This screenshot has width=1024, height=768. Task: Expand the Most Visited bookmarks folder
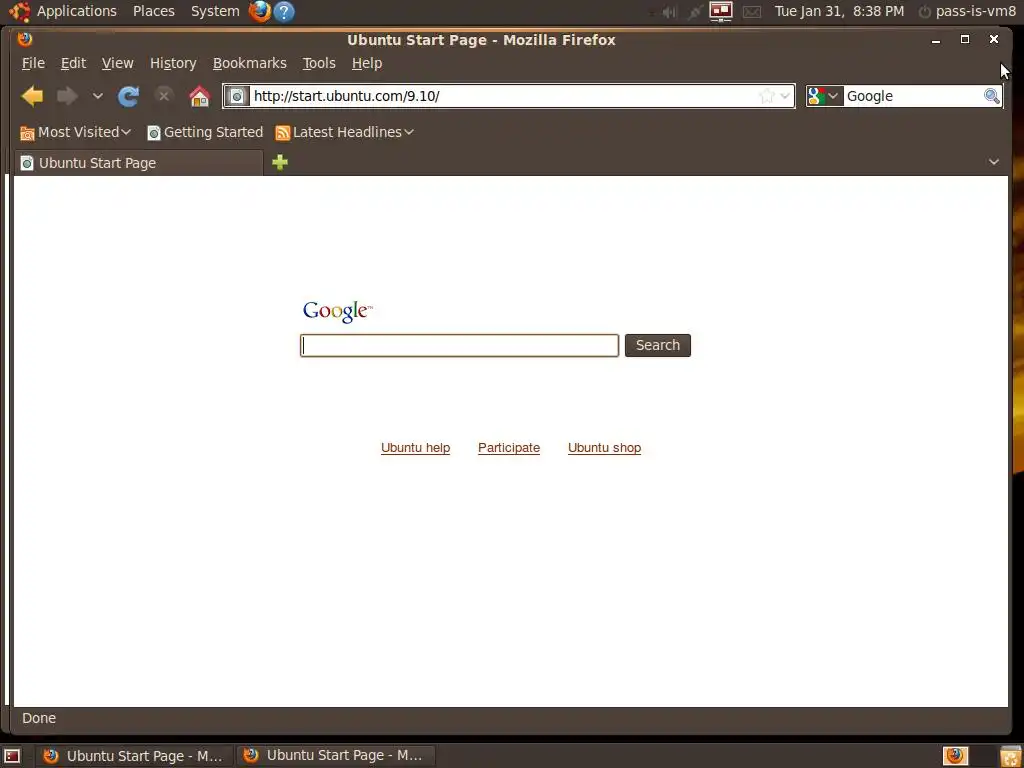75,133
